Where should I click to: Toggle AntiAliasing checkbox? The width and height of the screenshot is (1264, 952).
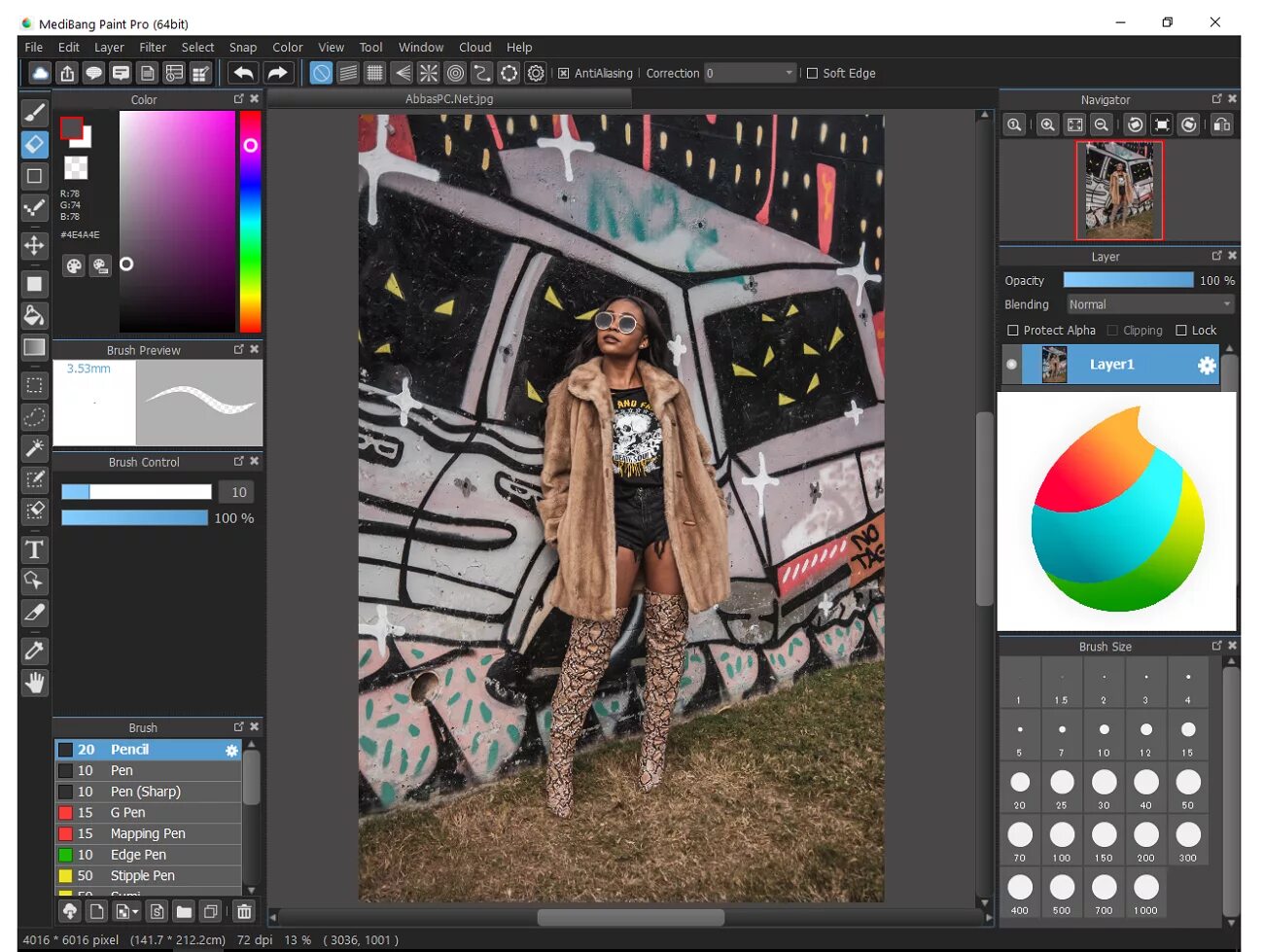[x=563, y=73]
